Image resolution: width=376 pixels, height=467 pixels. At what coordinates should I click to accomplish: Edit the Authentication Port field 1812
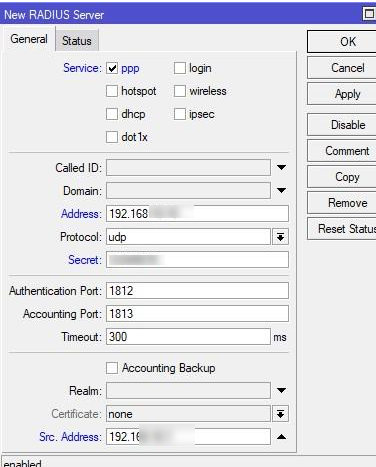(x=197, y=291)
